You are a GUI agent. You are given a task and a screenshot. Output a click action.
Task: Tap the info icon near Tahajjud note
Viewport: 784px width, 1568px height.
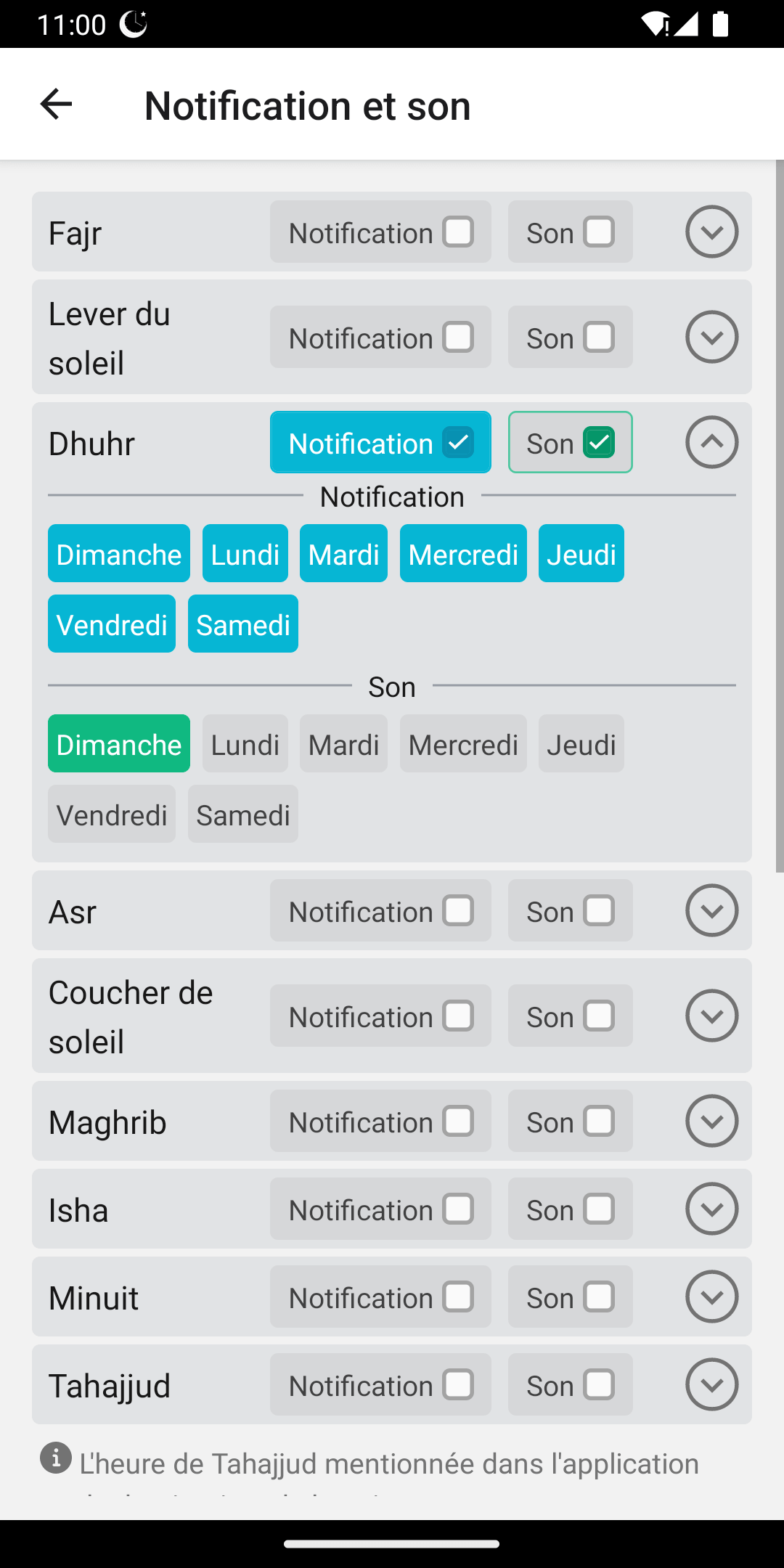coord(56,1458)
